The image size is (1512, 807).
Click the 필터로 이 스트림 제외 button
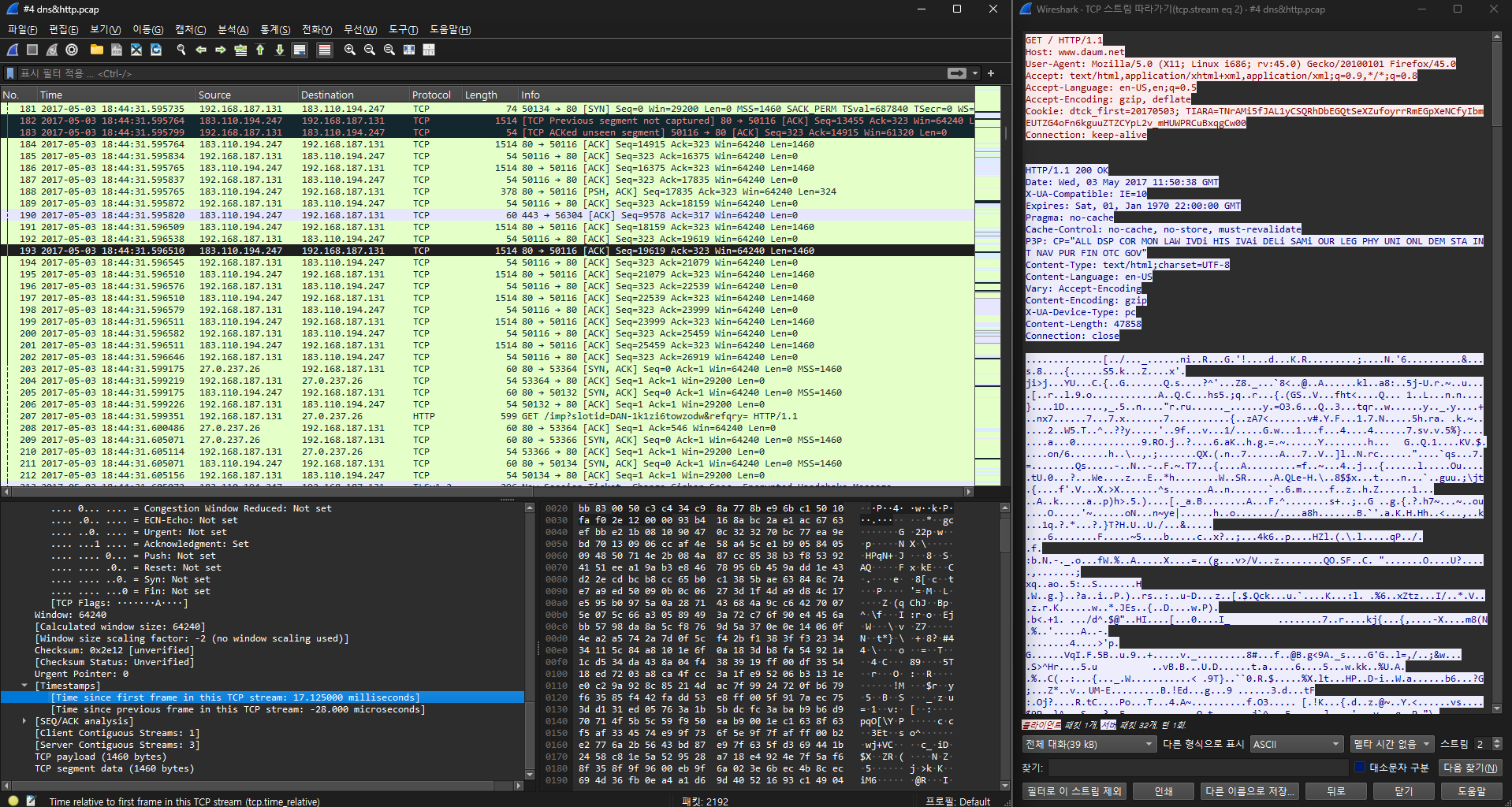click(1074, 791)
